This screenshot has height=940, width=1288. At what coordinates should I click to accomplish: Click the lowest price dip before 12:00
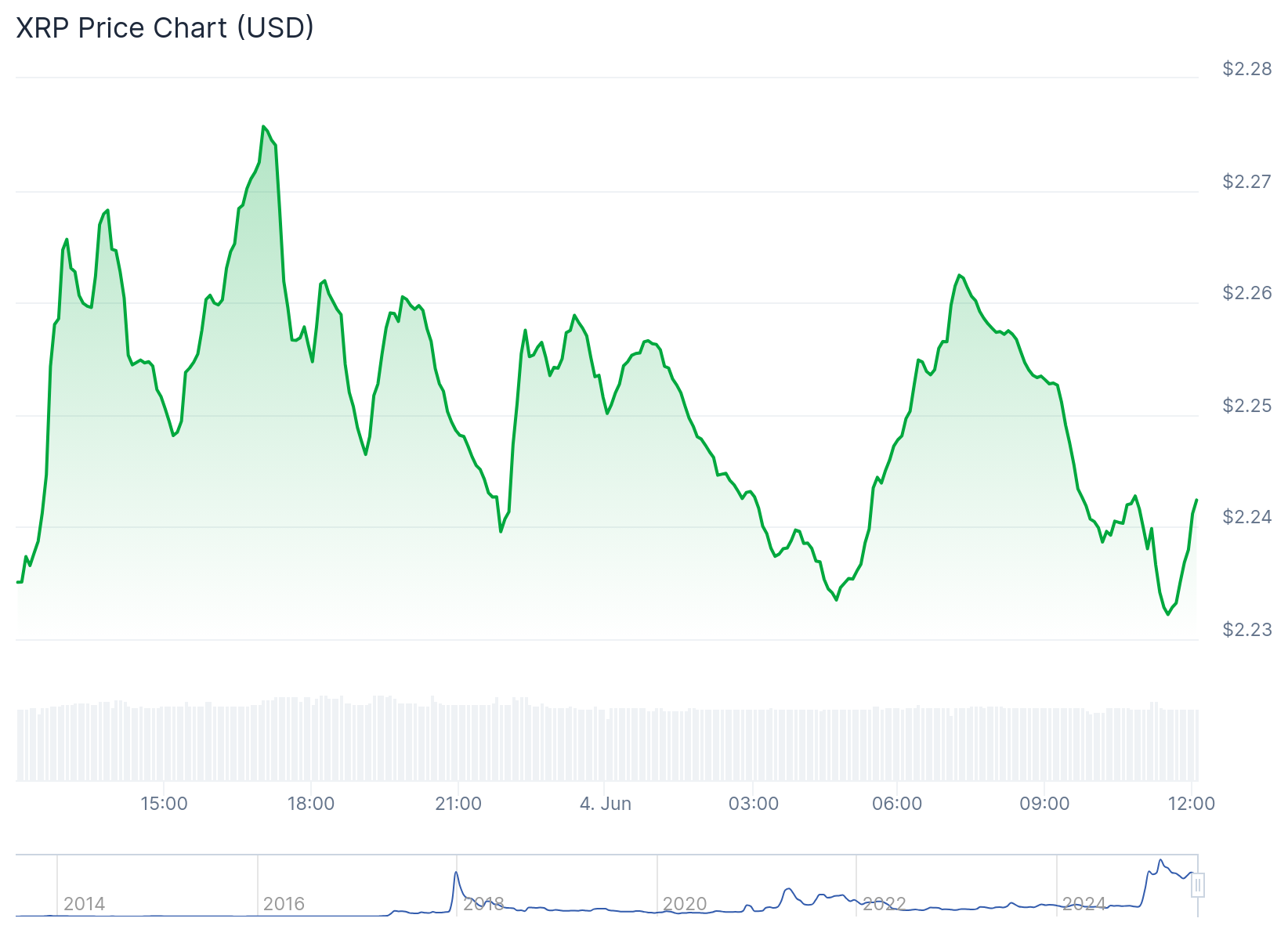(1167, 614)
